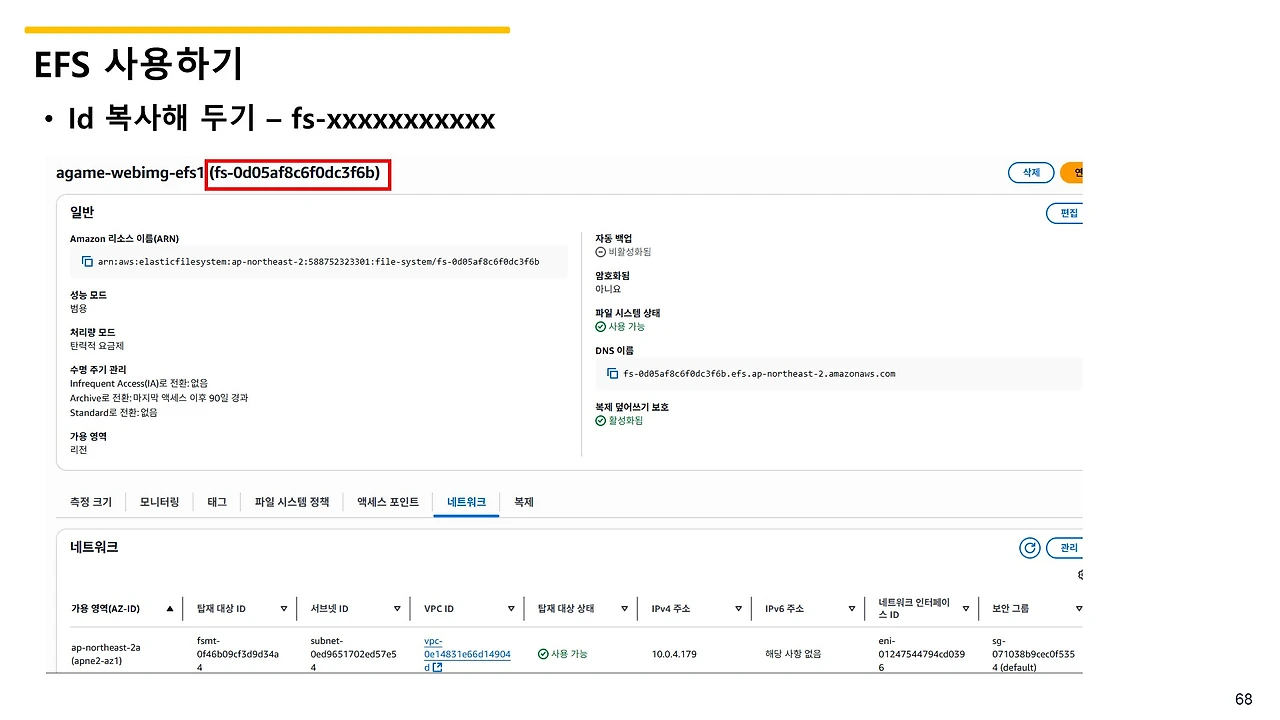The height and width of the screenshot is (720, 1280).
Task: Click the Archive로 전환 lifecycle line
Action: 159,398
